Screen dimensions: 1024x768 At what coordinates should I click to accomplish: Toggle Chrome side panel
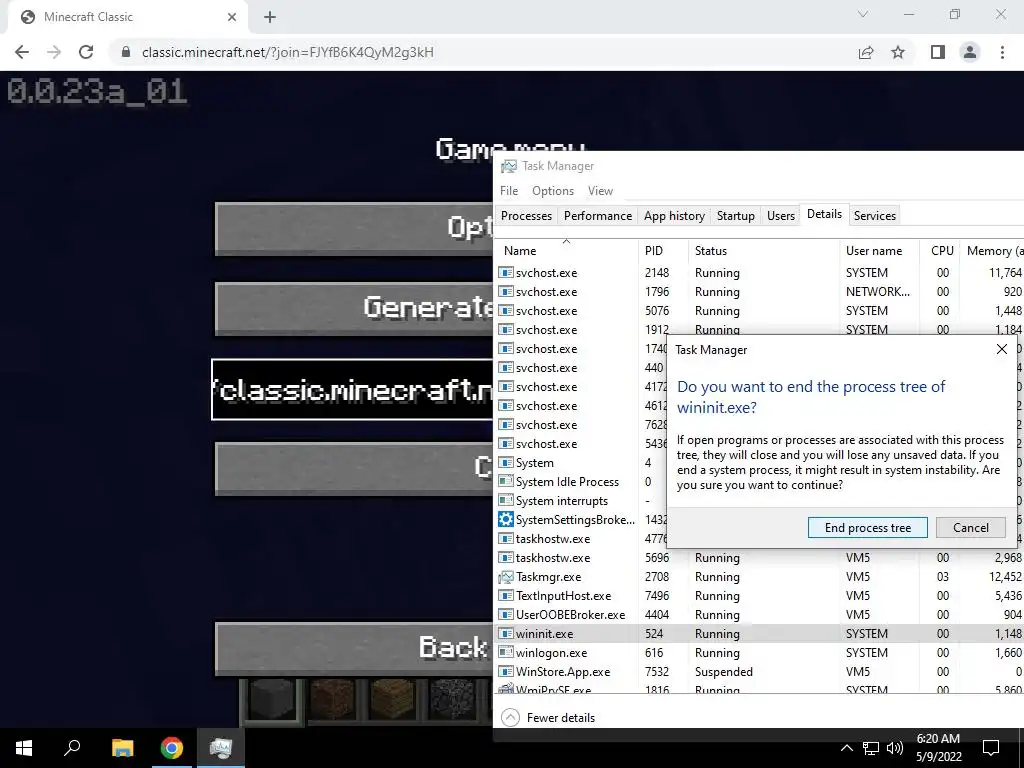[x=938, y=52]
